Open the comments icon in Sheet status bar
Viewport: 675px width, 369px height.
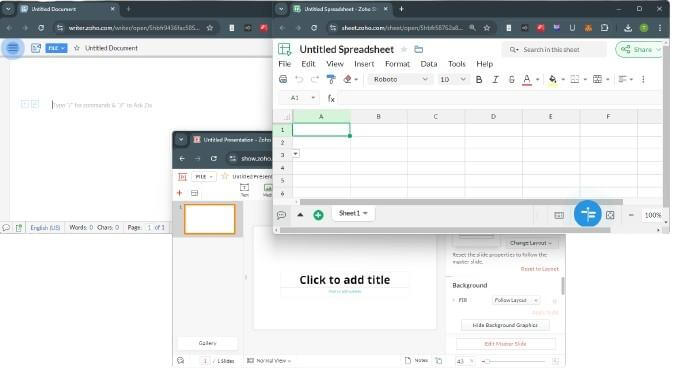(x=282, y=214)
